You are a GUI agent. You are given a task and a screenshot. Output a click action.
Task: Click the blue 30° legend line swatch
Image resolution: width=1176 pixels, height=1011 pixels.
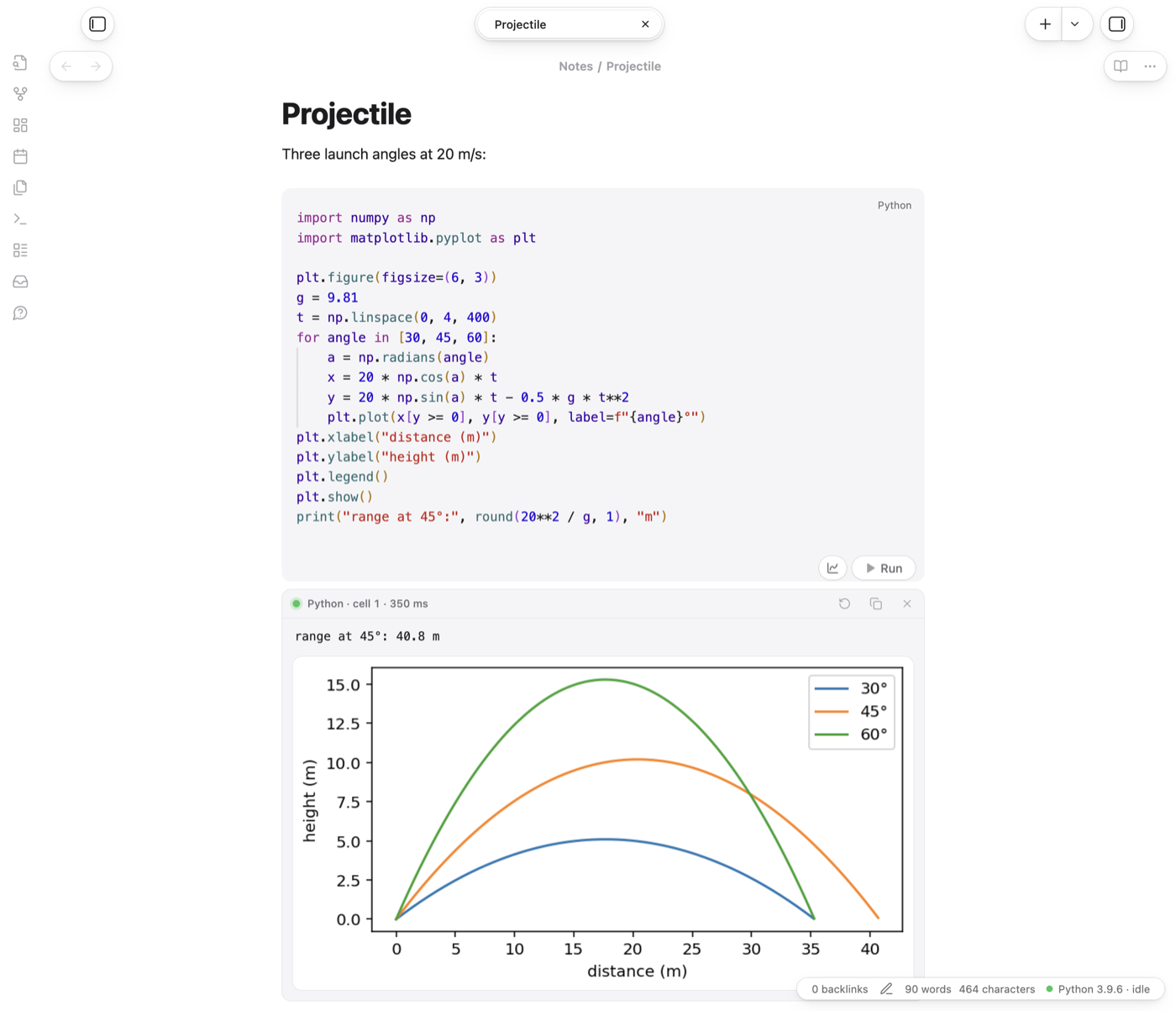pyautogui.click(x=832, y=688)
